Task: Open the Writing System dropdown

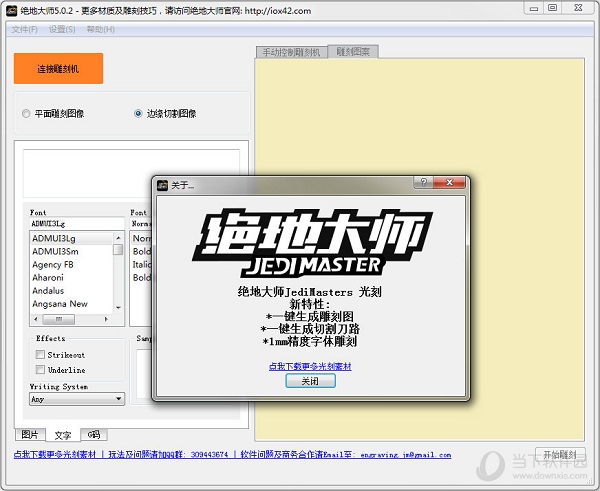Action: coord(77,399)
